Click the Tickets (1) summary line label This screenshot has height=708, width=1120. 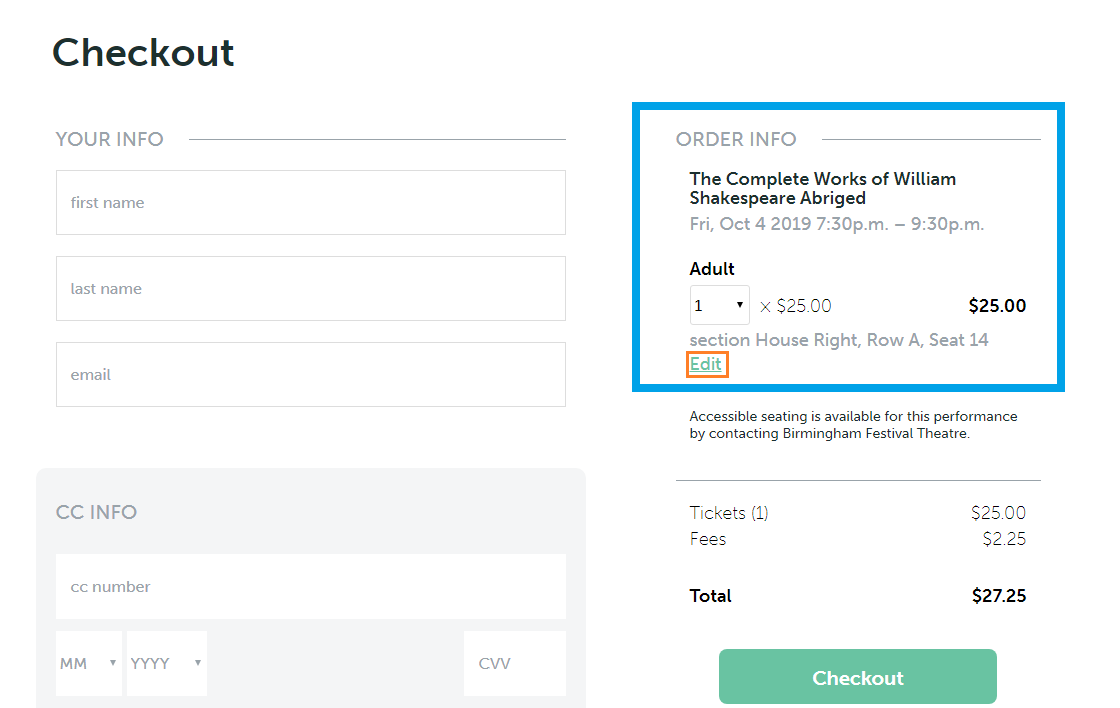point(728,513)
